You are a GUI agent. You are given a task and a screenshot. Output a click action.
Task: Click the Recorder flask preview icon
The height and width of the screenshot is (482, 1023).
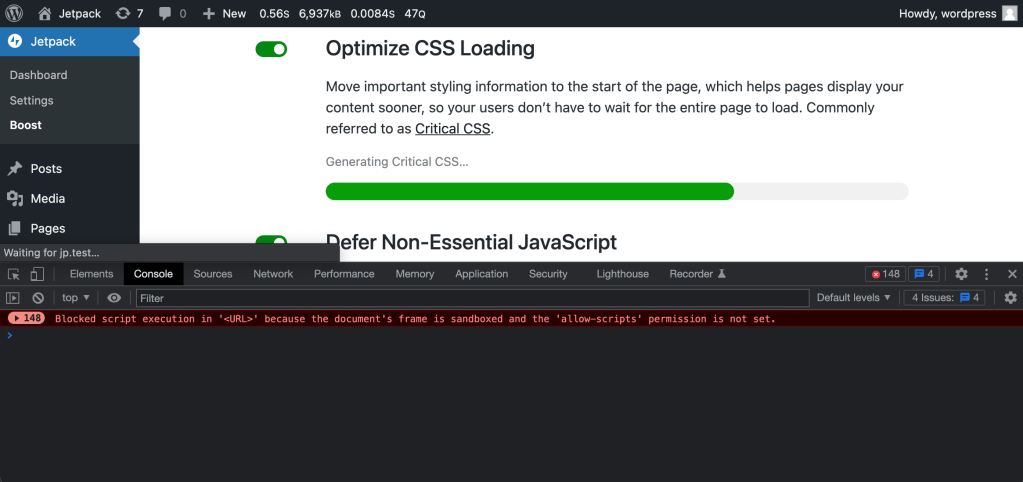click(722, 274)
